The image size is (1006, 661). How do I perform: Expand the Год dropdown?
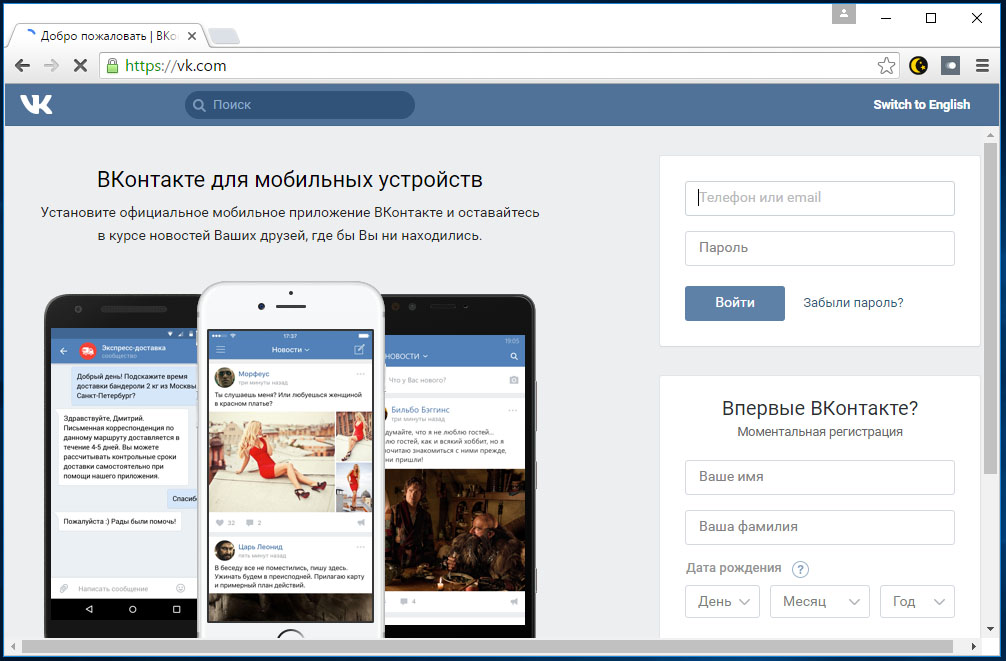[917, 601]
